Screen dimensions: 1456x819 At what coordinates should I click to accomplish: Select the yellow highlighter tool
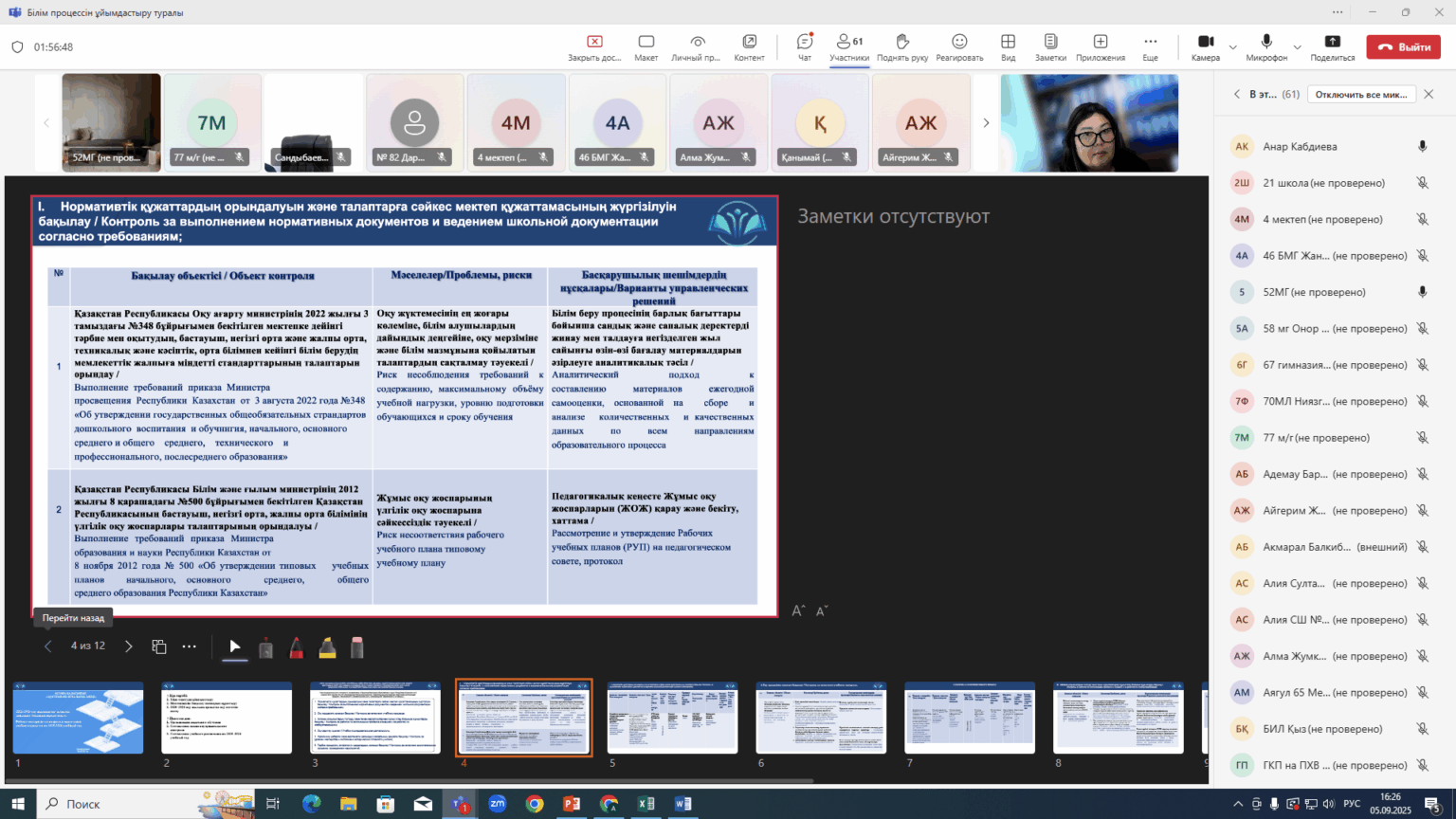pos(327,647)
